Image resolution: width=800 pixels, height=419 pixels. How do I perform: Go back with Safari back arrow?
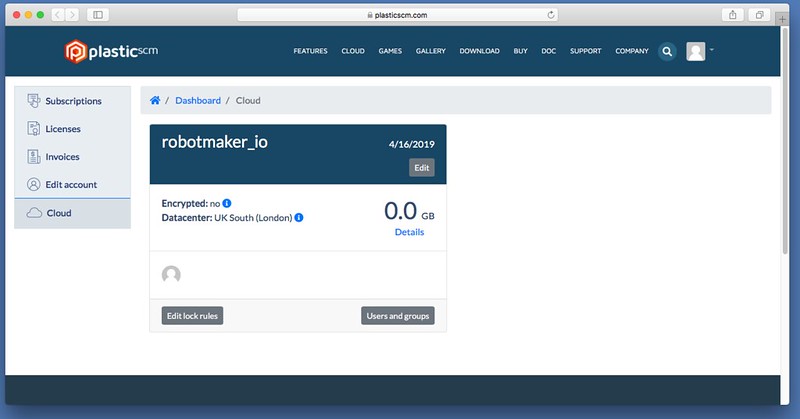click(58, 15)
